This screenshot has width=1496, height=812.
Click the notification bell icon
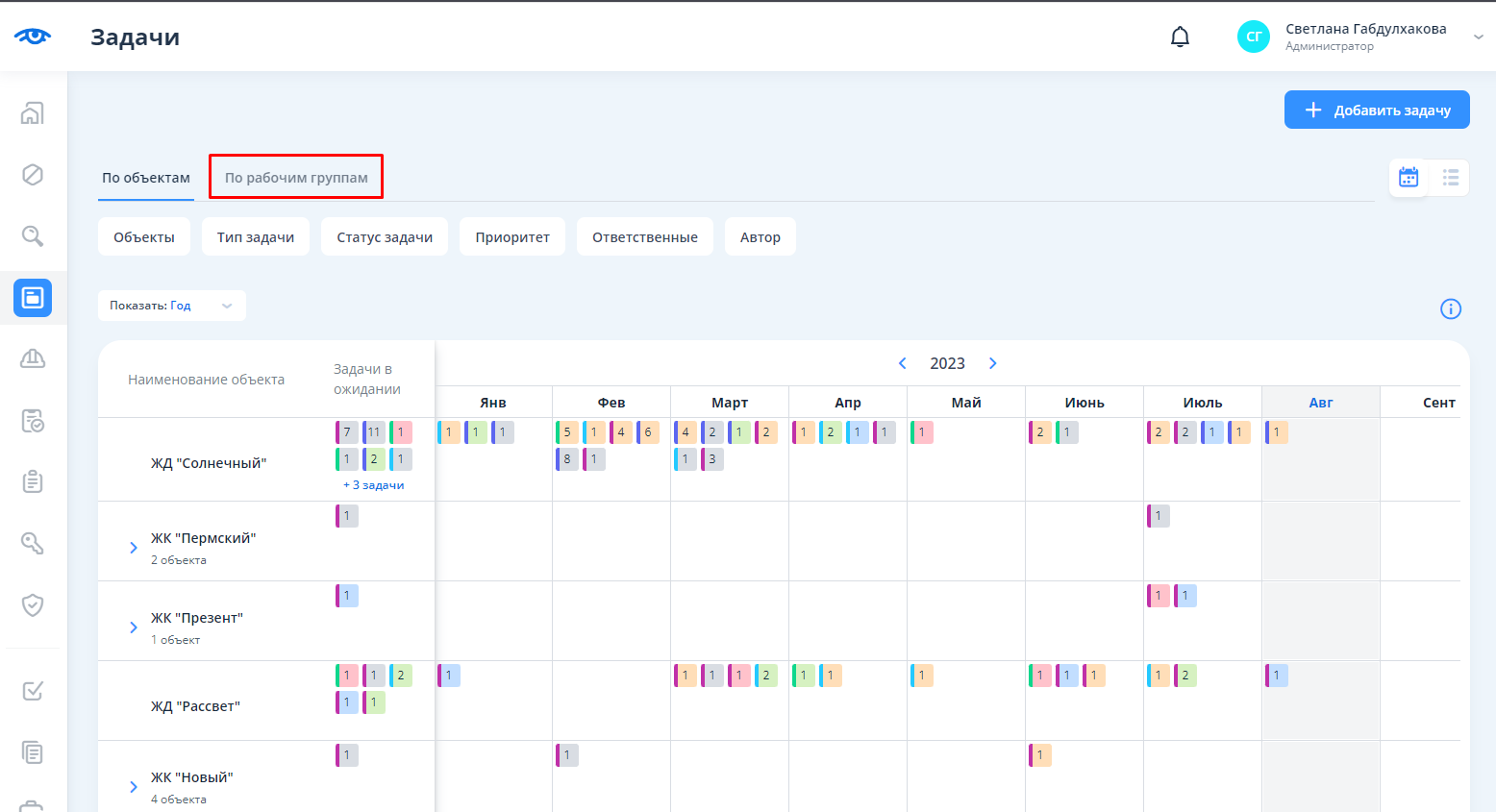click(x=1180, y=37)
